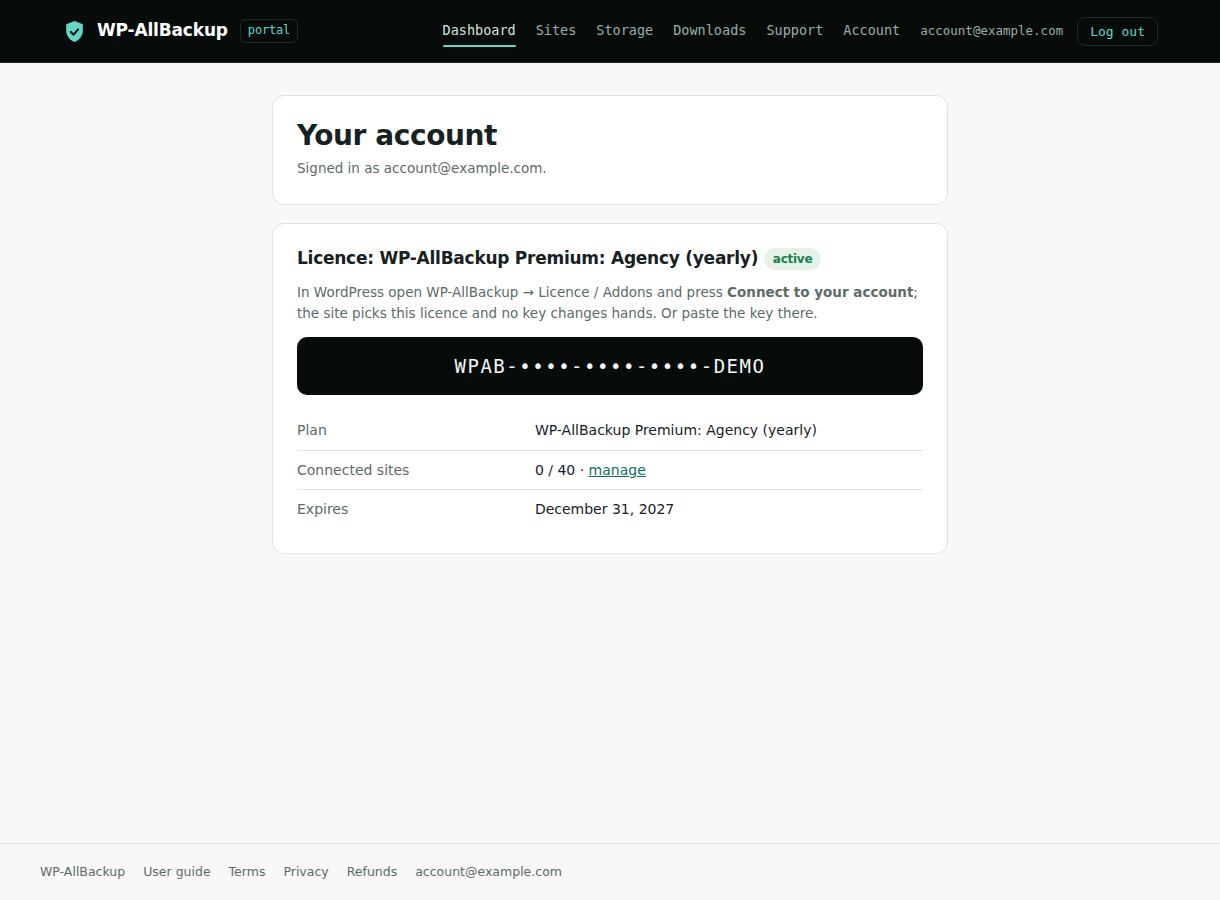1220x900 pixels.
Task: Open the User guide footer link
Action: (177, 872)
